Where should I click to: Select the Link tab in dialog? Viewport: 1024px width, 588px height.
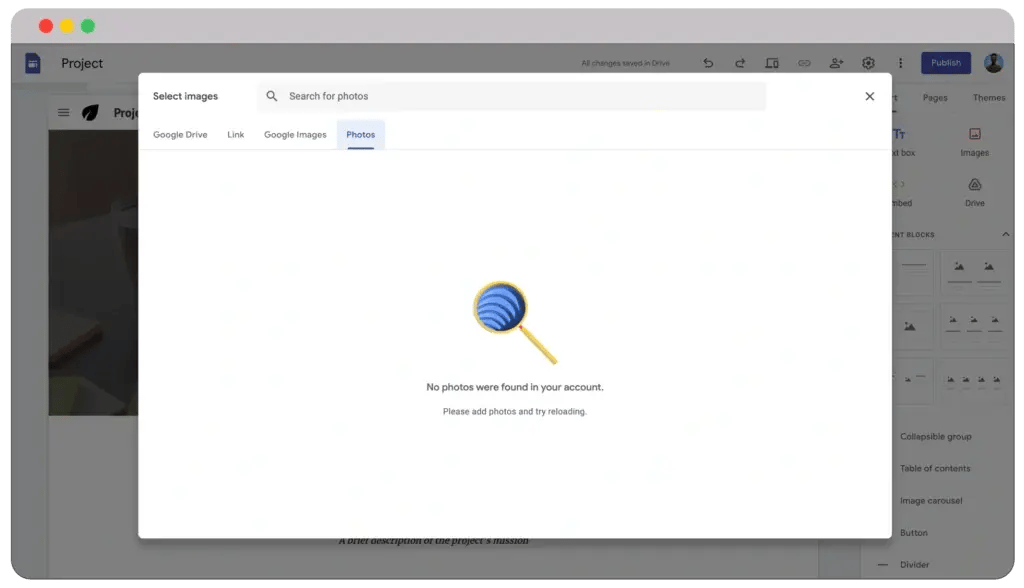pos(236,134)
